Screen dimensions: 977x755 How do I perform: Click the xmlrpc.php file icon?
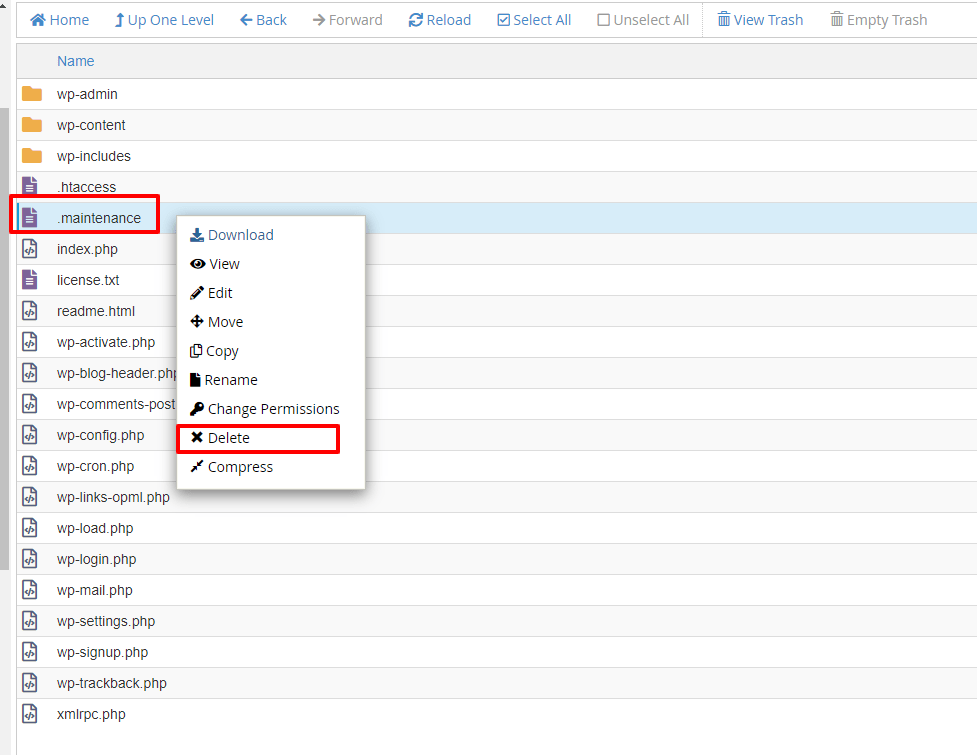point(30,714)
